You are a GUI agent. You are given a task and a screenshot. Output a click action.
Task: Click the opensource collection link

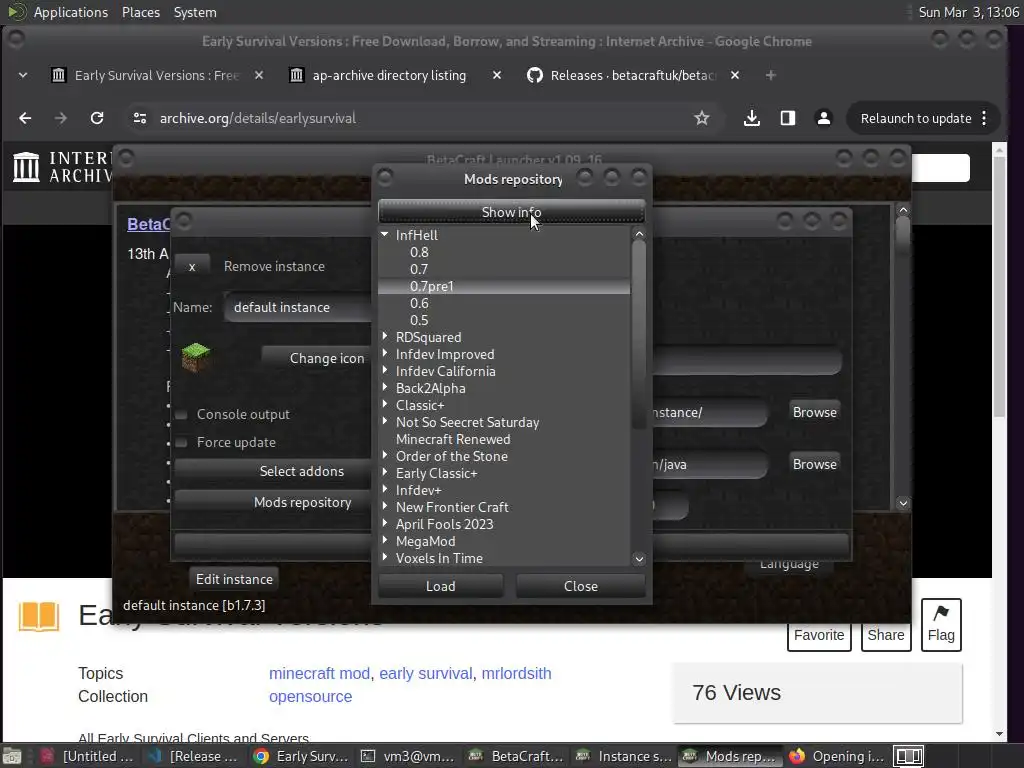tap(310, 697)
